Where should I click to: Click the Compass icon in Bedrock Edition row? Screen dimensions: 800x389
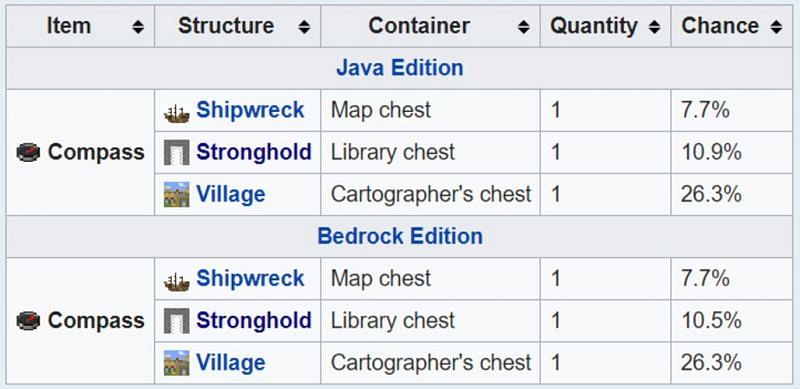tap(28, 321)
